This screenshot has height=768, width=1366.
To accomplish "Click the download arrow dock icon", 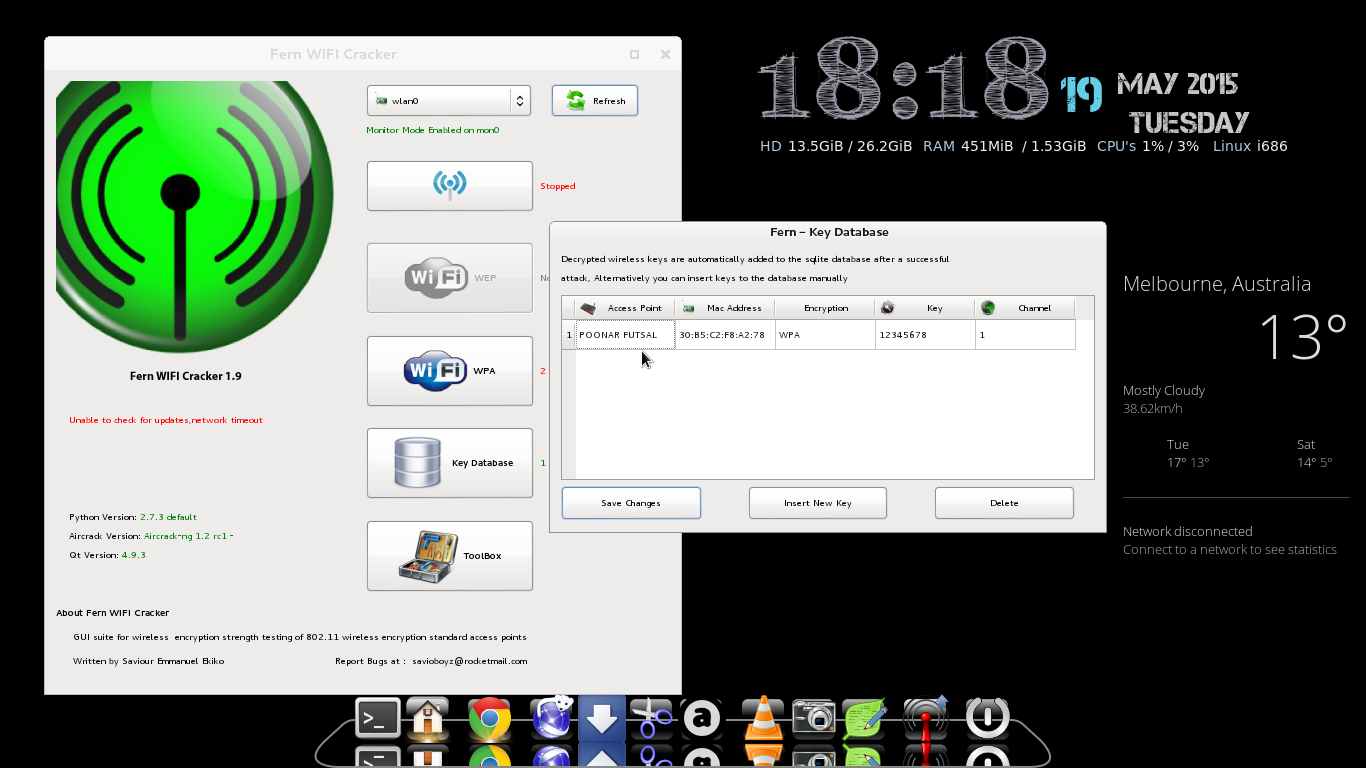I will pyautogui.click(x=602, y=718).
